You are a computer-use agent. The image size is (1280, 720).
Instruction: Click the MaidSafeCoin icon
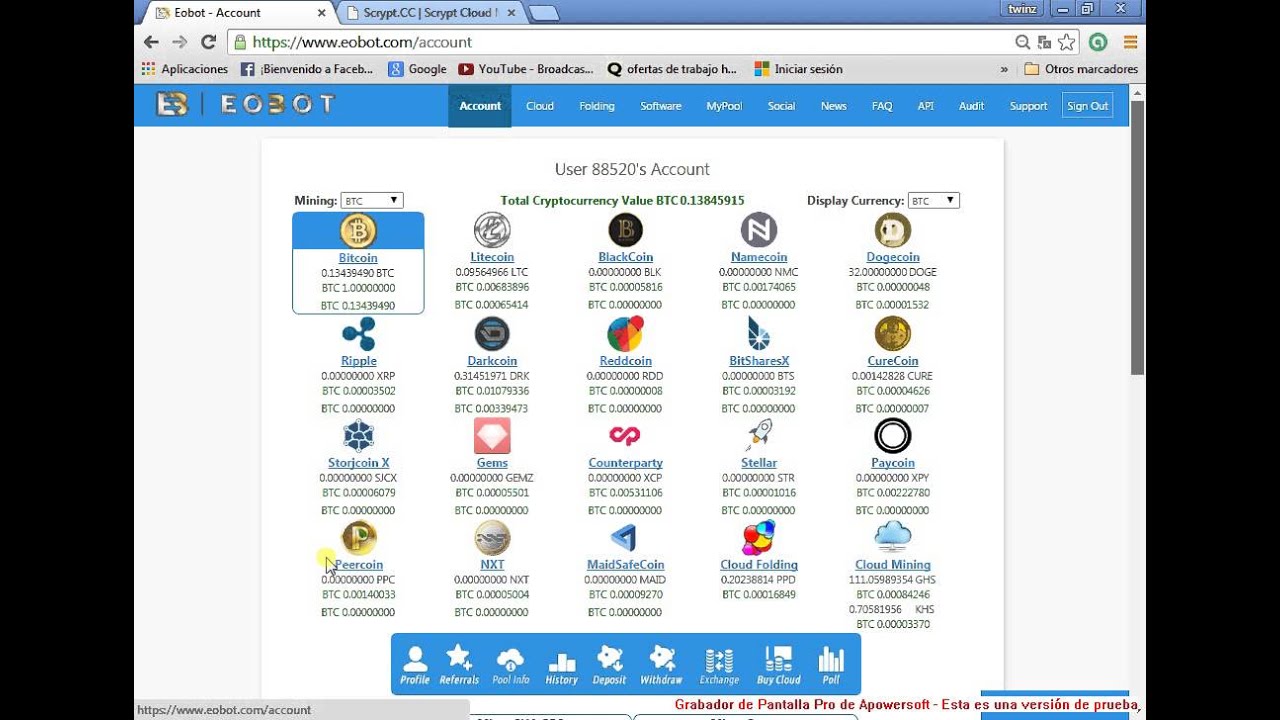point(625,538)
